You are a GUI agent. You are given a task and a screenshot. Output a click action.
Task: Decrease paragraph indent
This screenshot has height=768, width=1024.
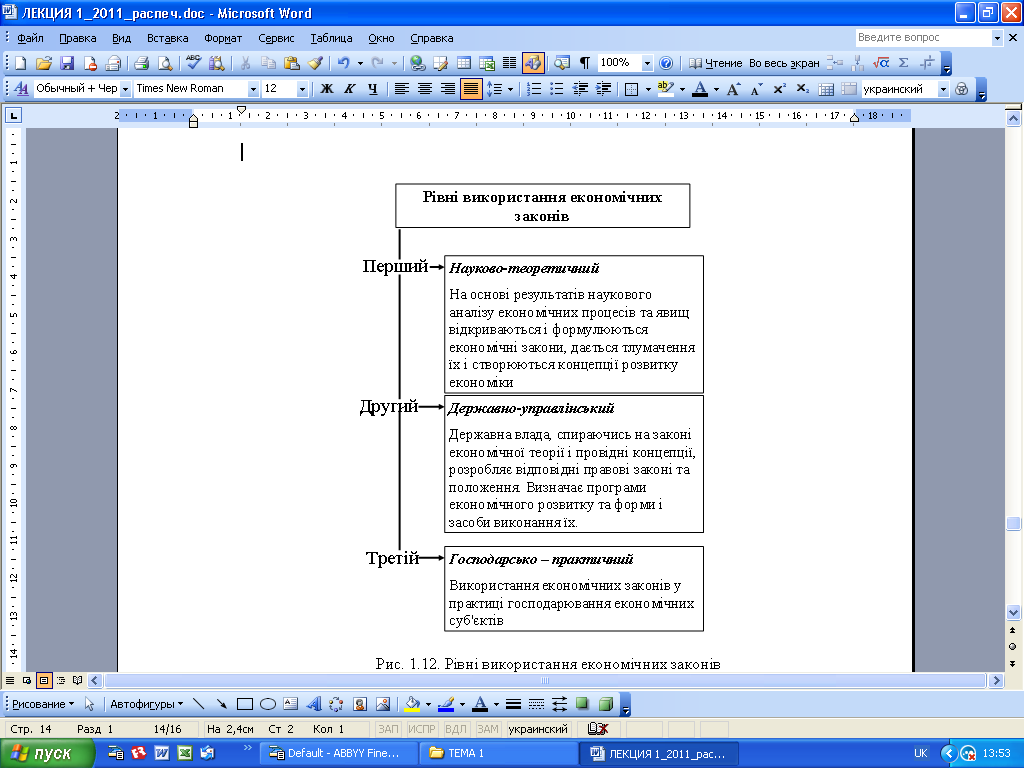pos(580,89)
